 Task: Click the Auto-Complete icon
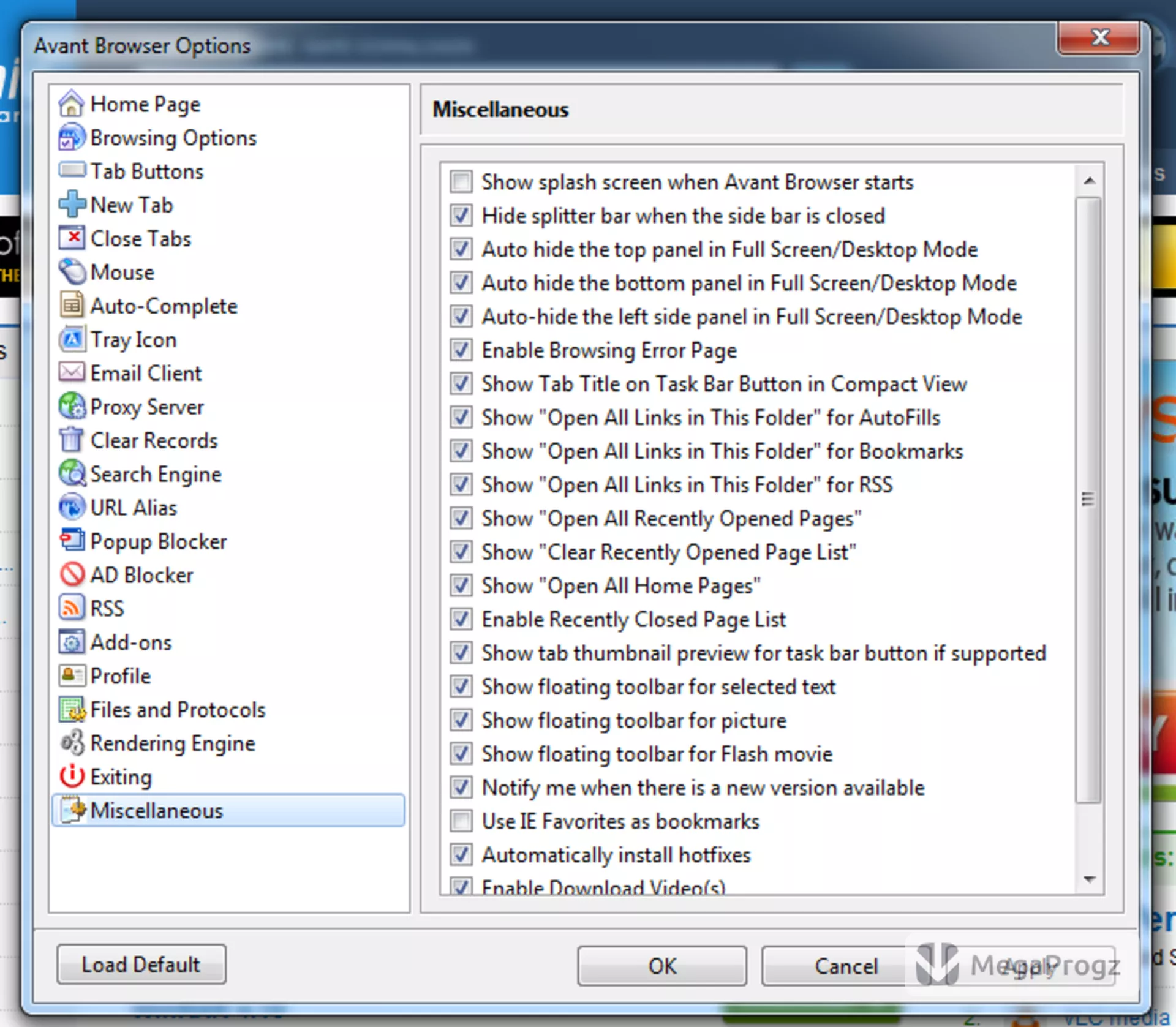[72, 305]
